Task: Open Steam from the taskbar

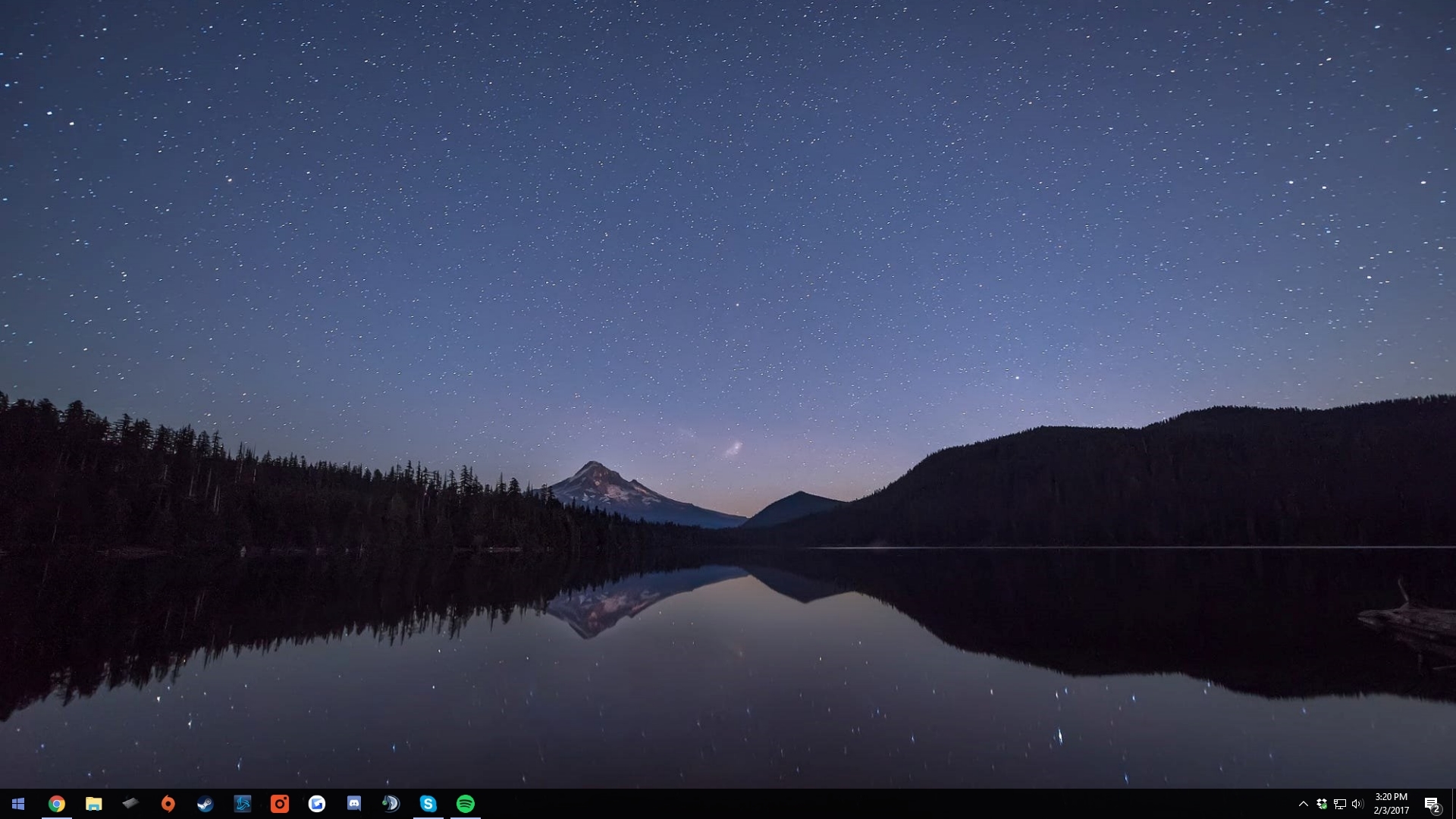Action: tap(206, 804)
